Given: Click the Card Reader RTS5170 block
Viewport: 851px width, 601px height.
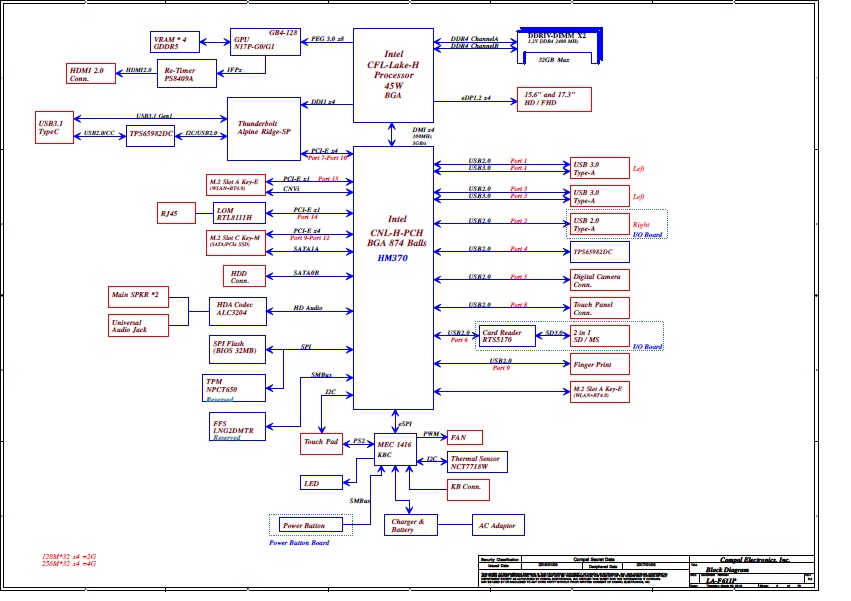Looking at the screenshot, I should click(507, 336).
